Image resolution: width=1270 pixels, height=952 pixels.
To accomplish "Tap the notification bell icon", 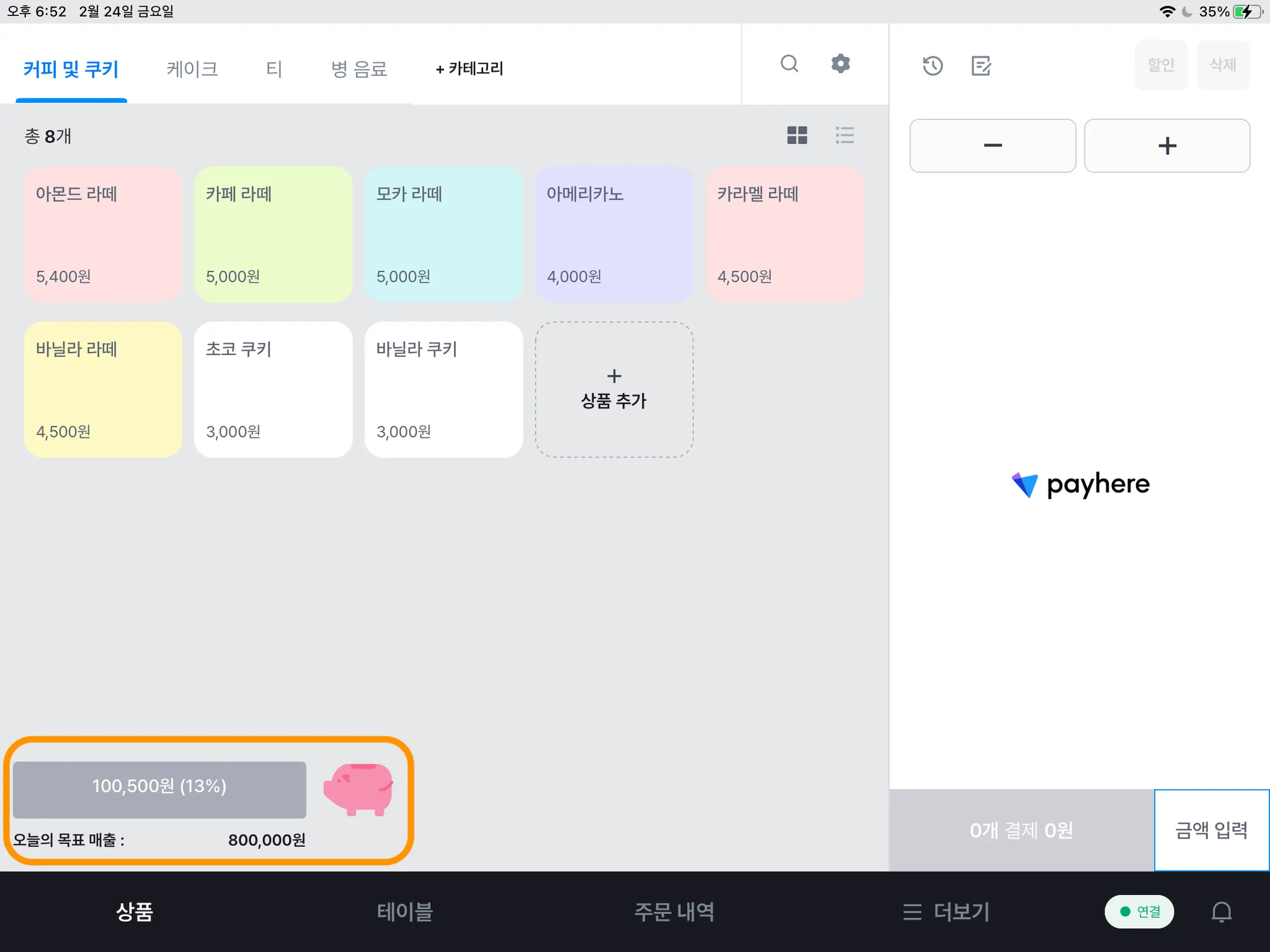I will (x=1221, y=912).
